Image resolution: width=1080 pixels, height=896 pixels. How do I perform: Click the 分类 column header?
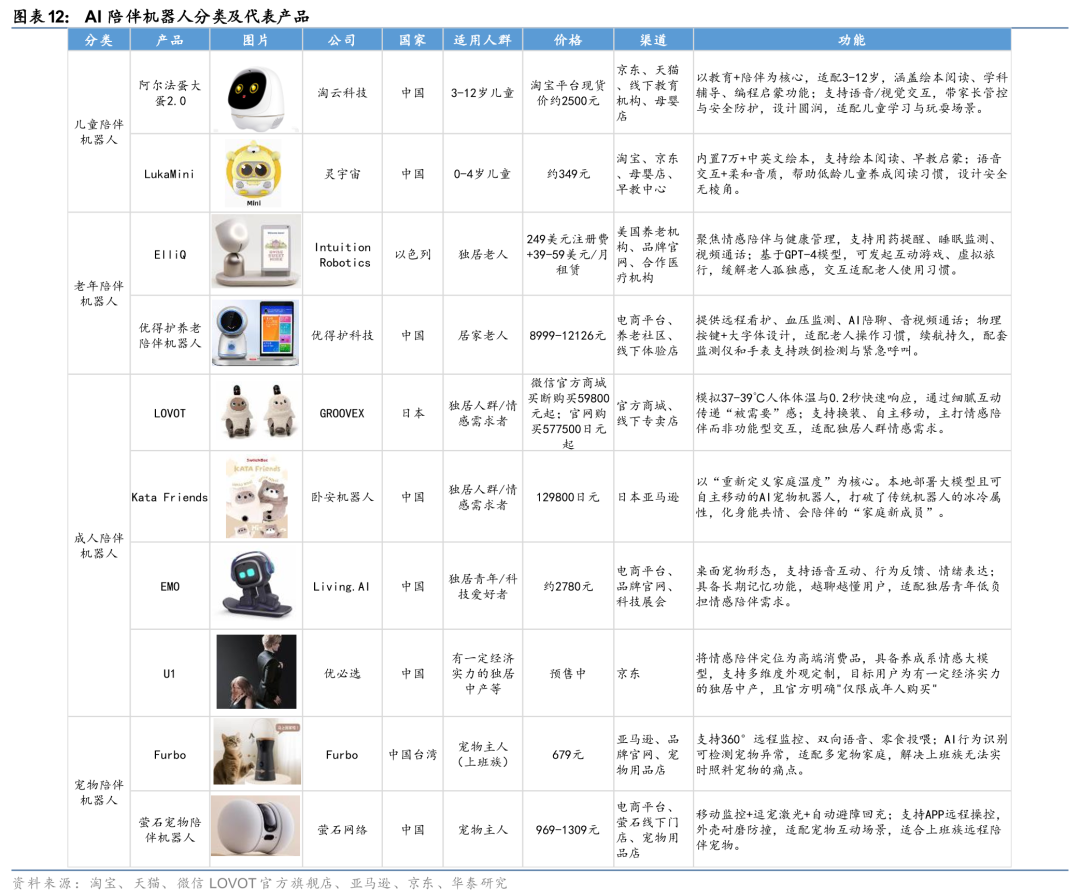[99, 40]
